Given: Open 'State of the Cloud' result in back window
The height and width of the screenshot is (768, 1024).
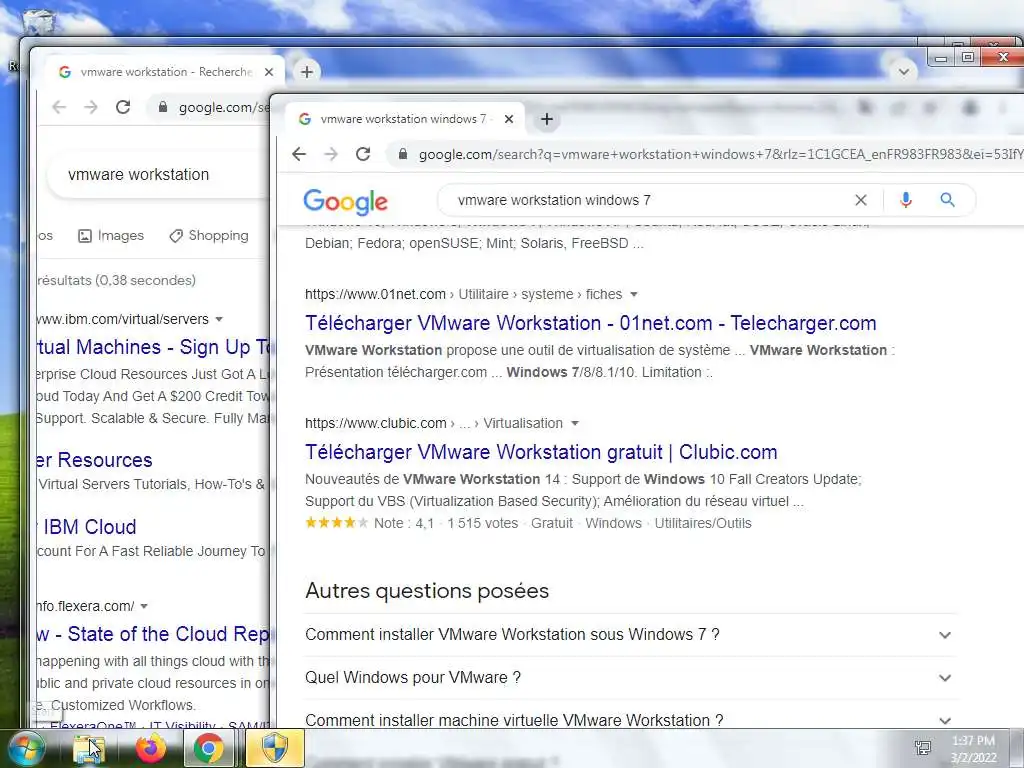Looking at the screenshot, I should click(x=153, y=634).
